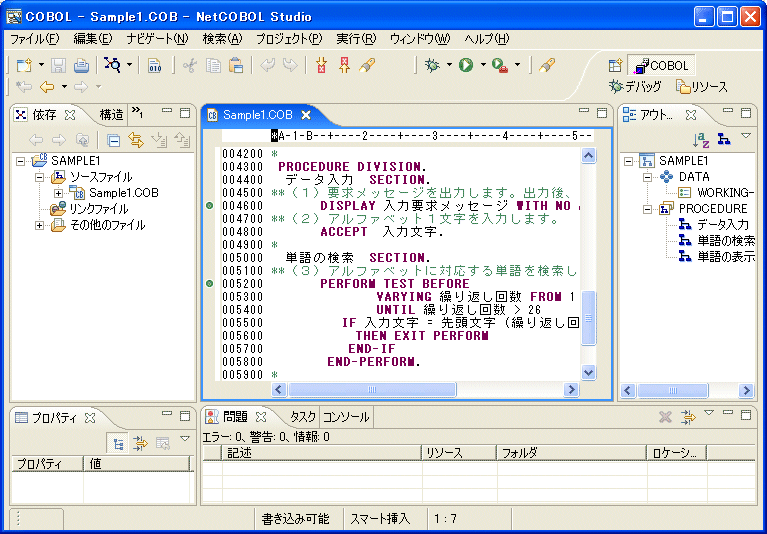
Task: Switch to the COBOL perspective button
Action: point(661,66)
